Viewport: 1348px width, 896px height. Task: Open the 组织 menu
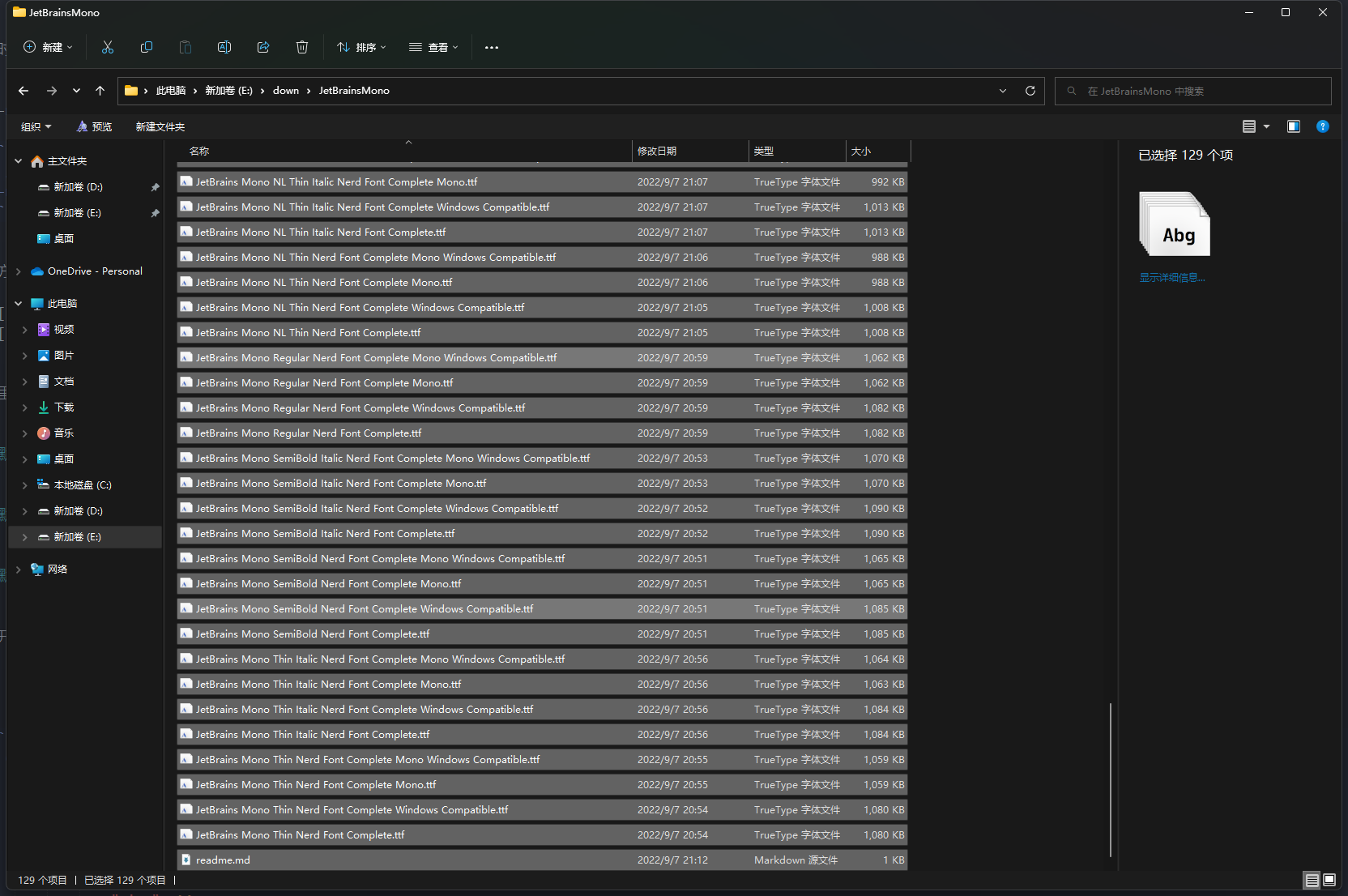36,127
